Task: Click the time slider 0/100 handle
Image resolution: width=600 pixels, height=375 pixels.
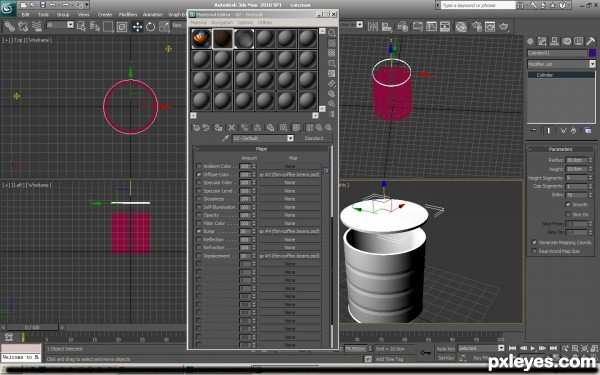Action: (33, 328)
